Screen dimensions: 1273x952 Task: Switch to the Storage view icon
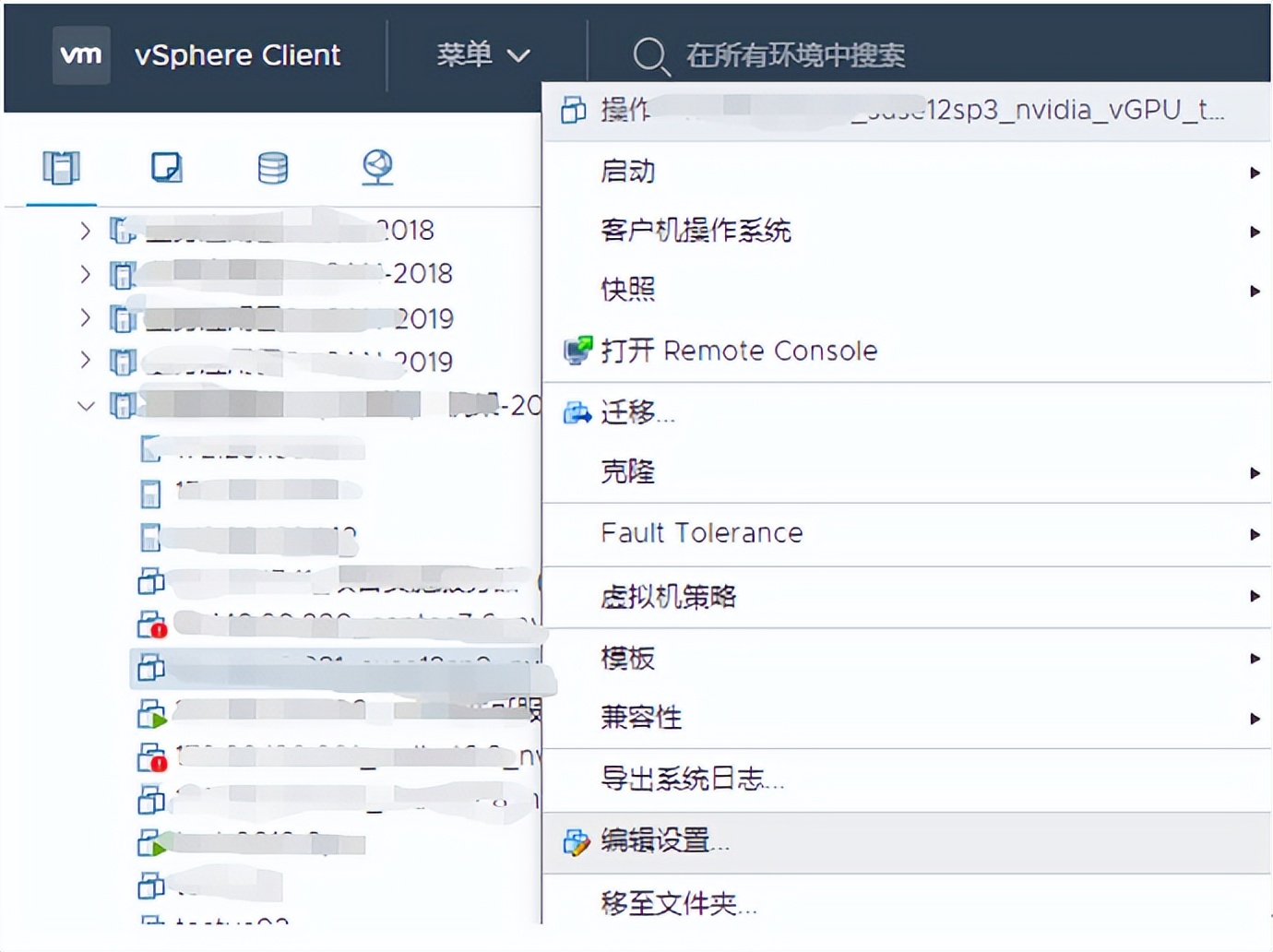(272, 168)
